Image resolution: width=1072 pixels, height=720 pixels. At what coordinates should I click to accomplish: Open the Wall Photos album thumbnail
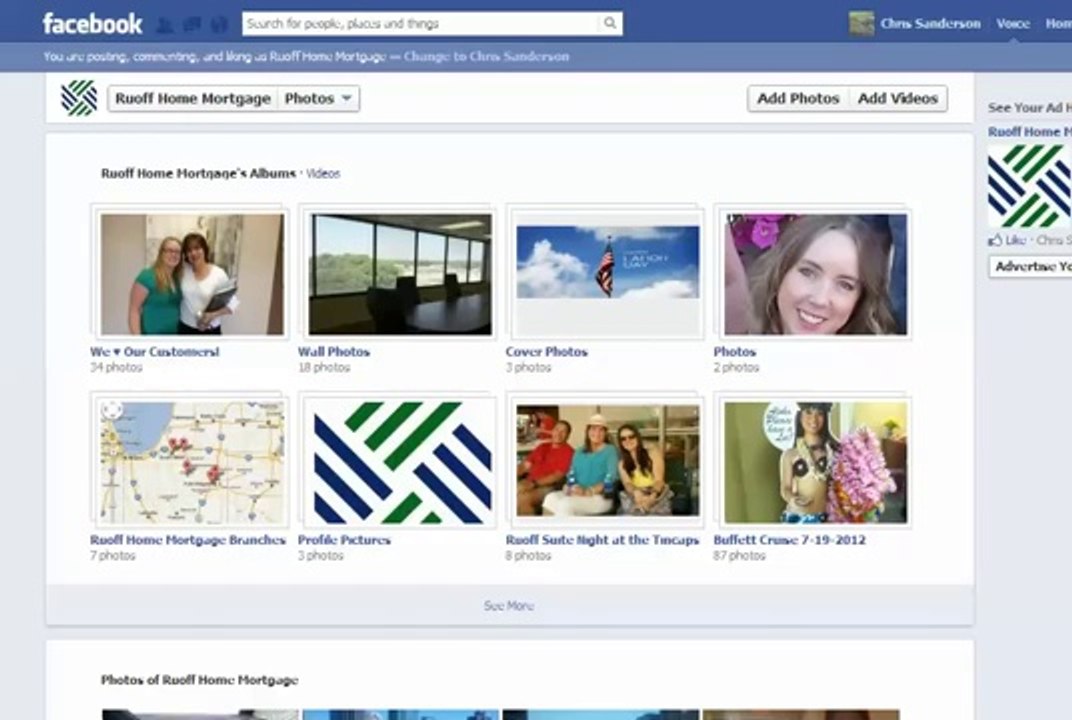[x=400, y=274]
